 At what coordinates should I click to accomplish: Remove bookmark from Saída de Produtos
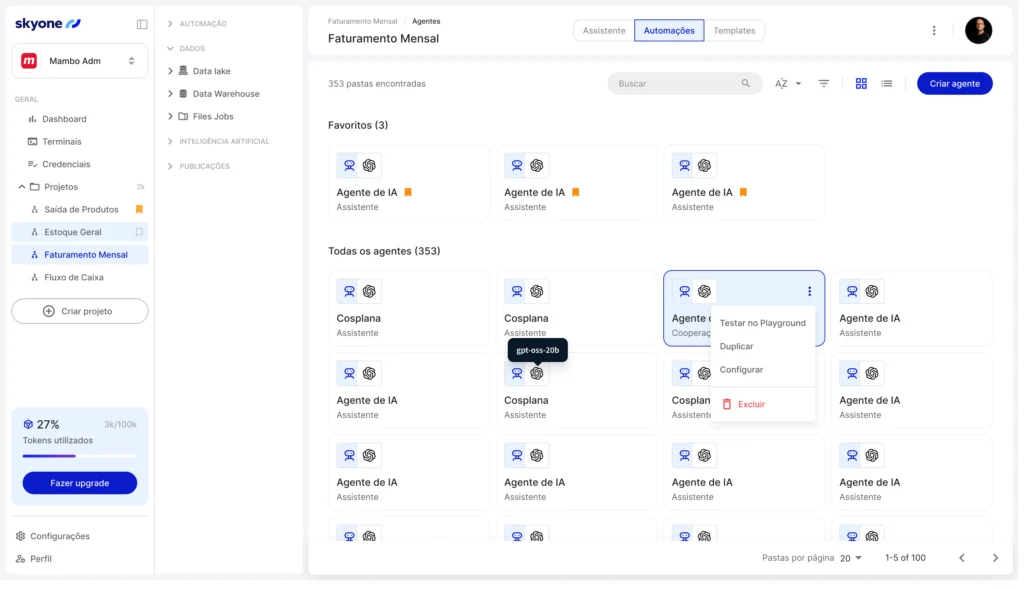(139, 209)
